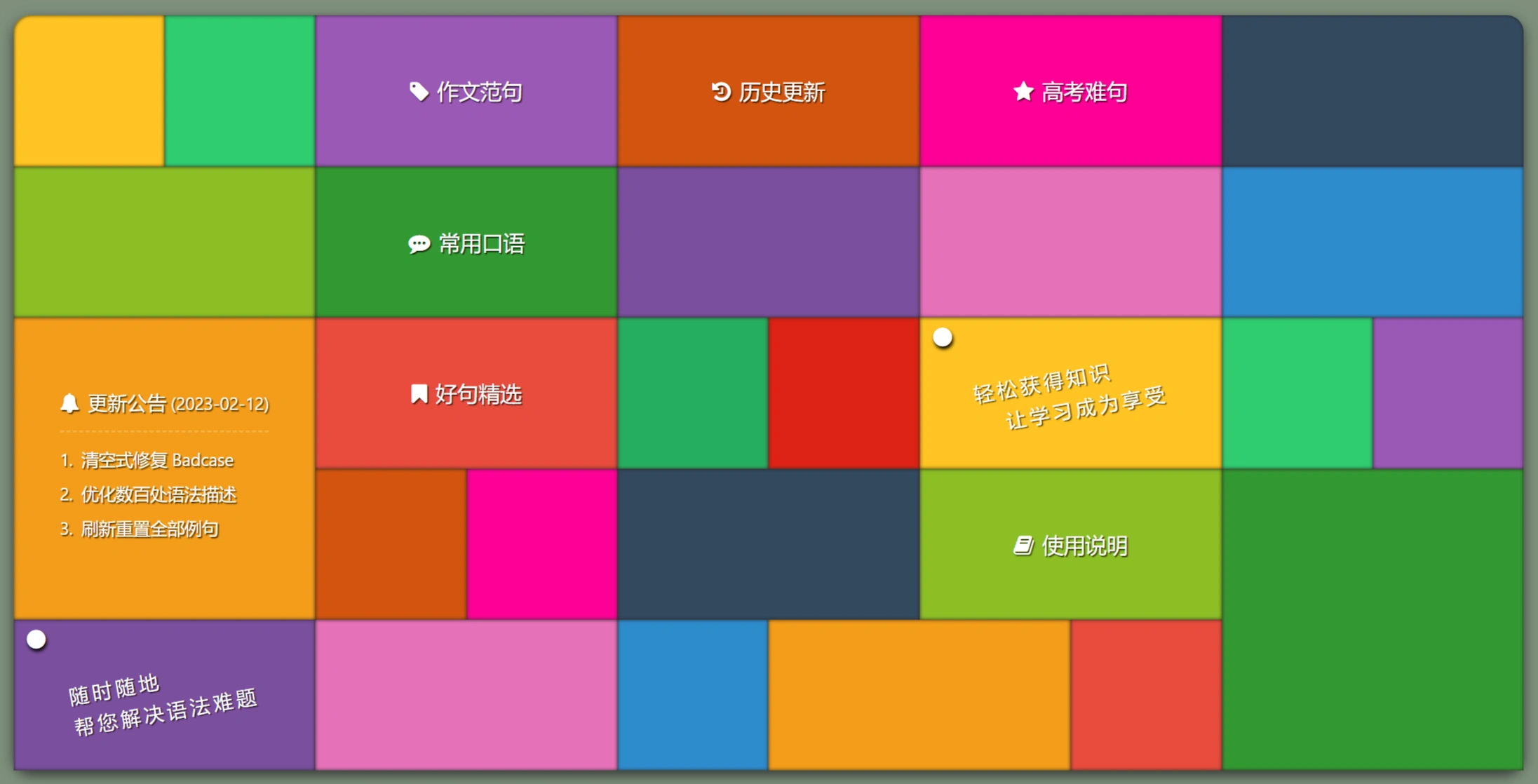Open the 常用口语 tile

(466, 242)
